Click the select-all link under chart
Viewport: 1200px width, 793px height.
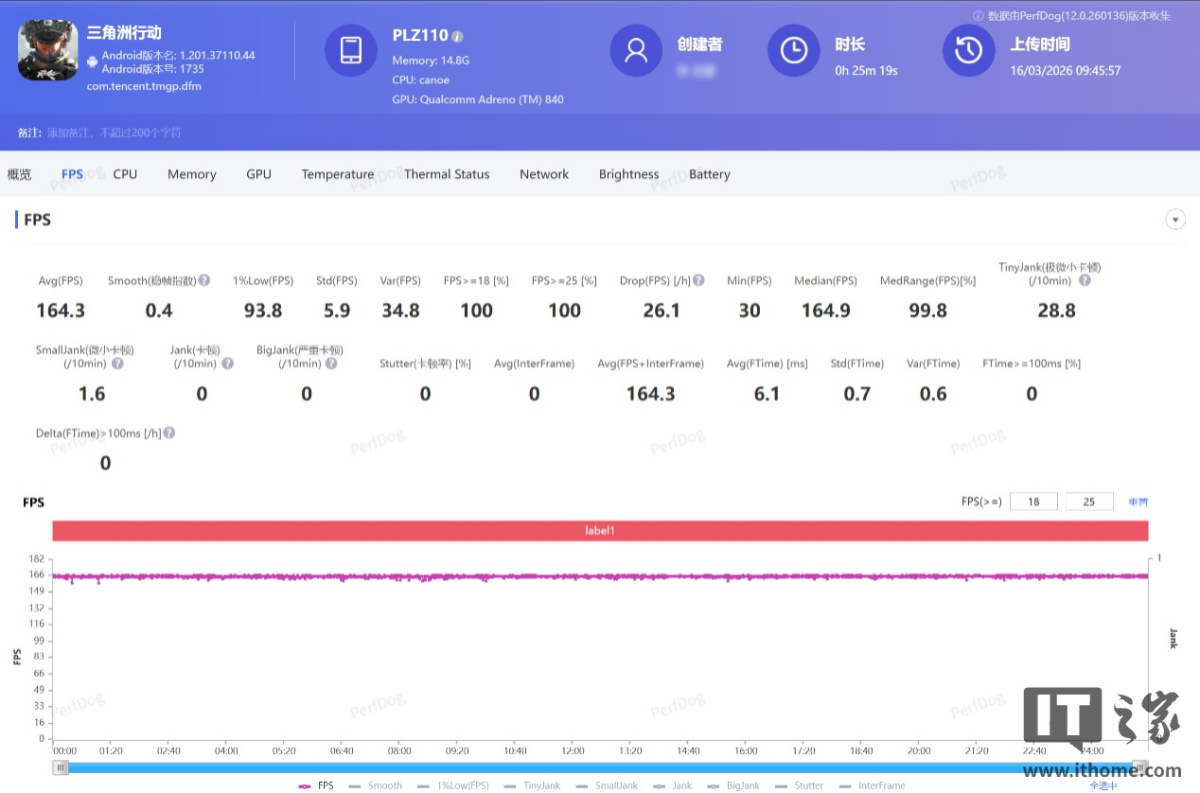[1103, 786]
